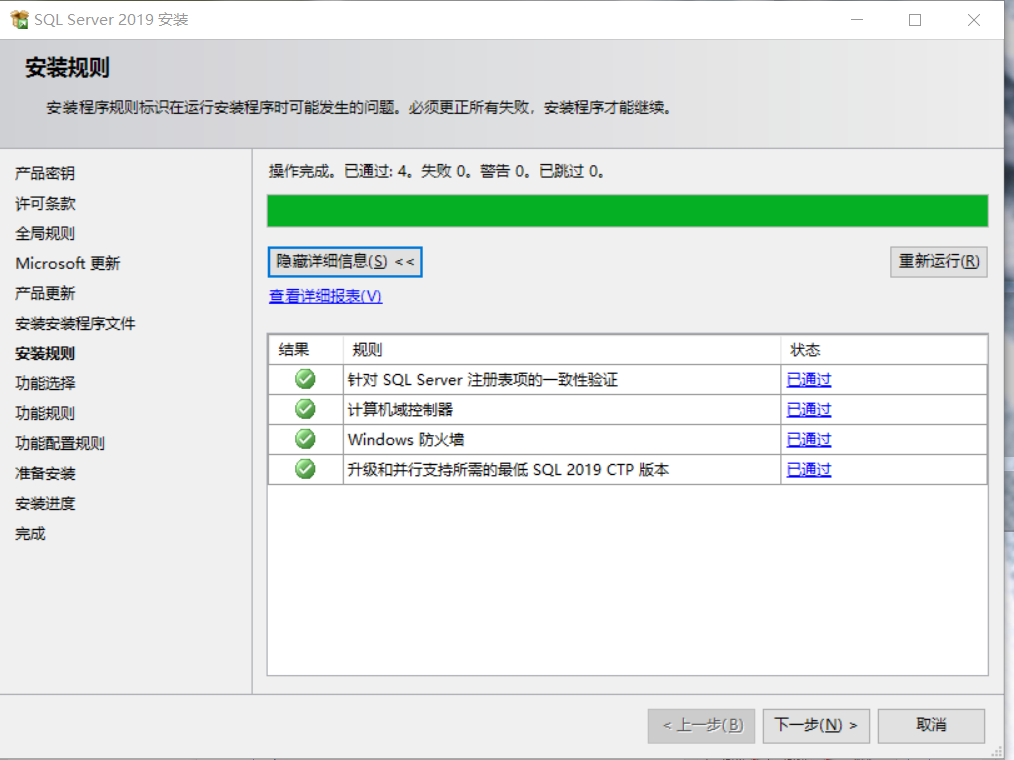Select 产品密钥 step in the sidebar
The image size is (1014, 760).
45,173
